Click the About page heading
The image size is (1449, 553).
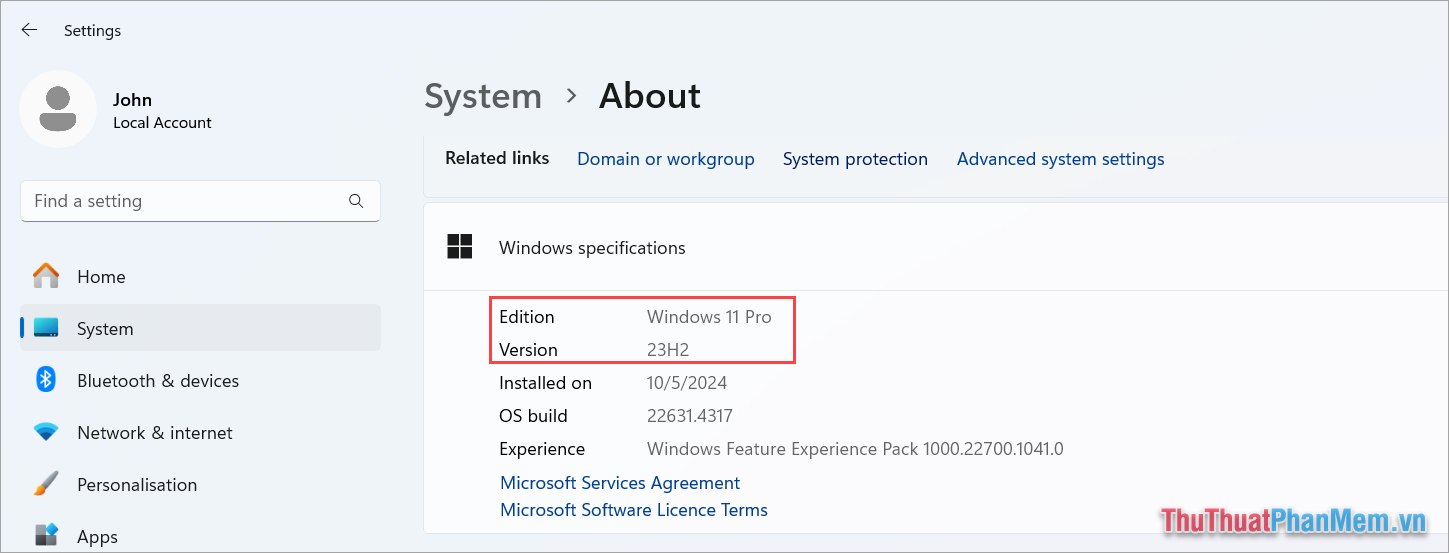(650, 96)
